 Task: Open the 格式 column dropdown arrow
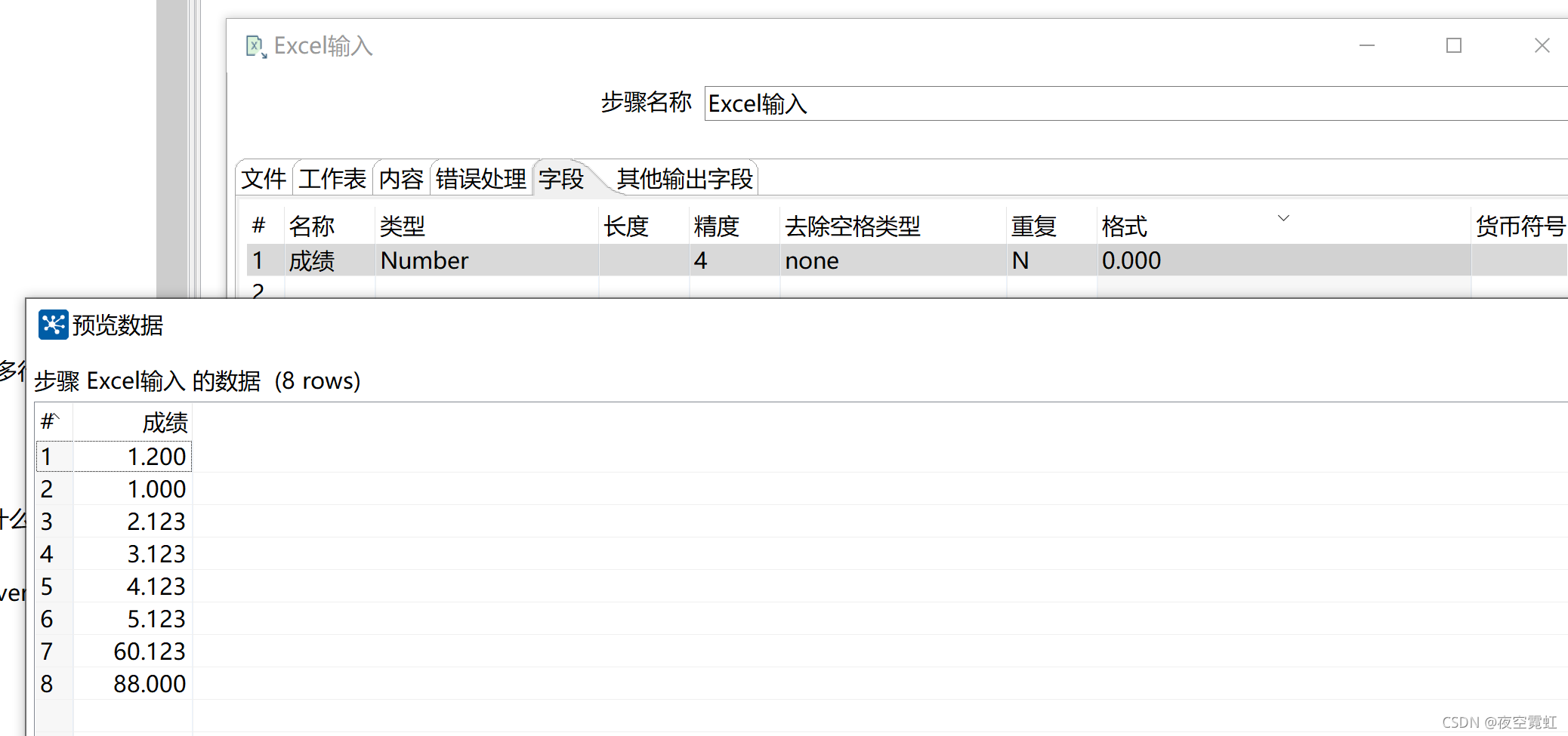coord(1283,218)
